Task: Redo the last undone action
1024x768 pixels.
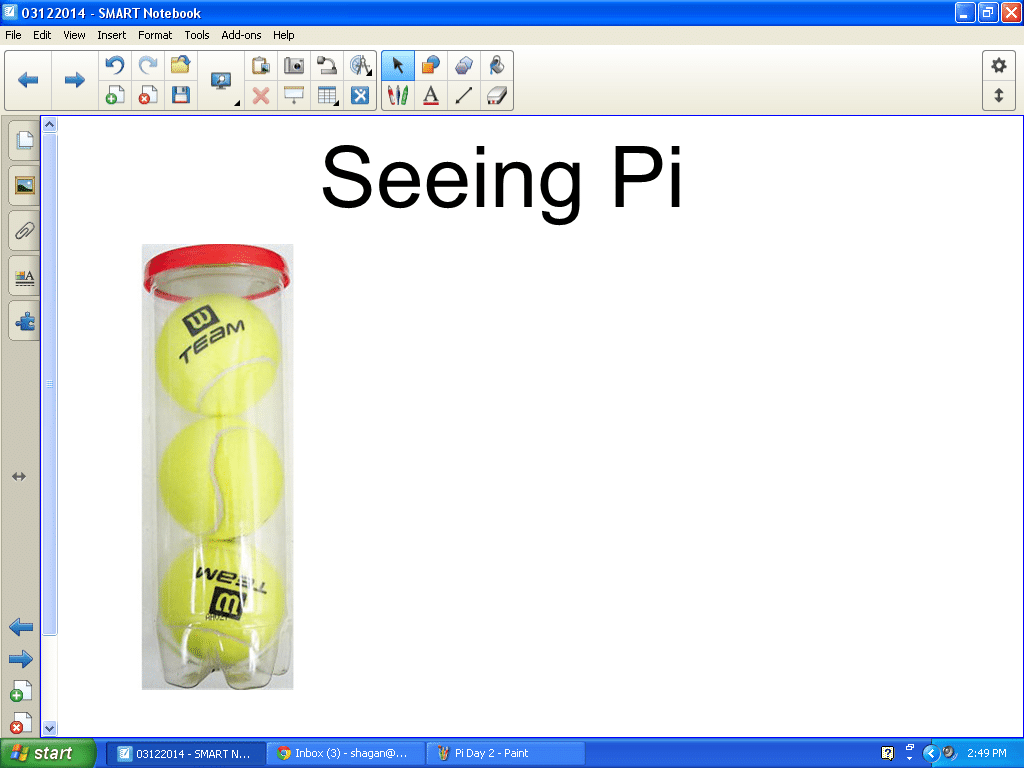Action: 148,65
